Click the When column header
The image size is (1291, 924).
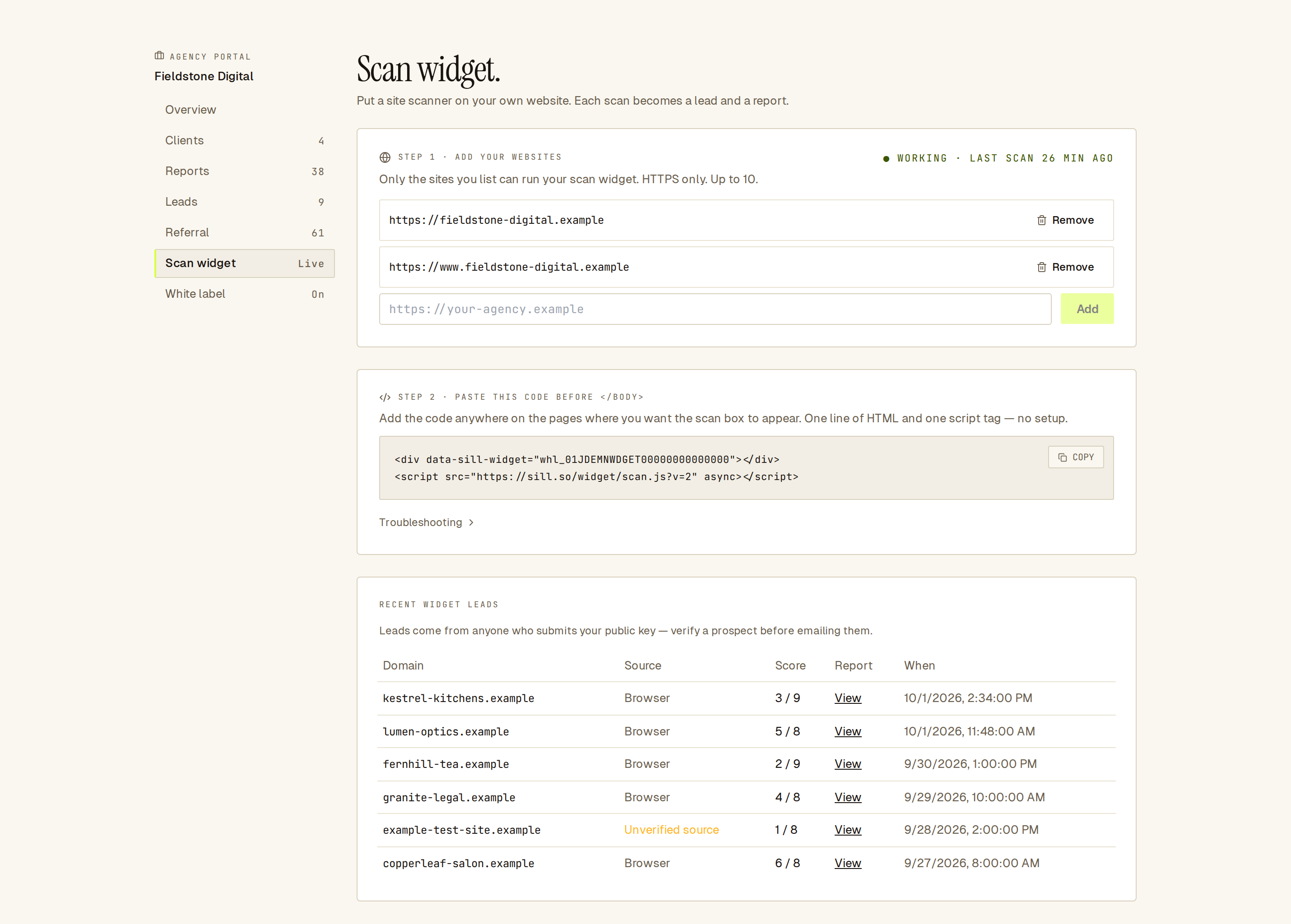(919, 665)
